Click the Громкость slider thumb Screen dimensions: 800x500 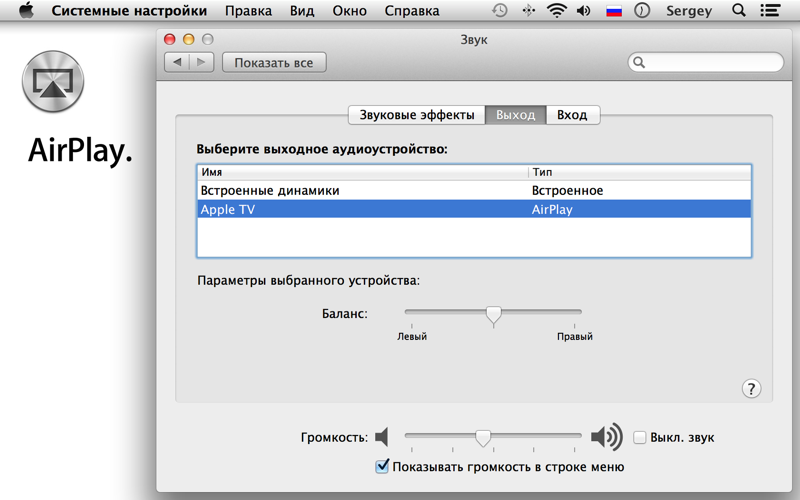483,438
